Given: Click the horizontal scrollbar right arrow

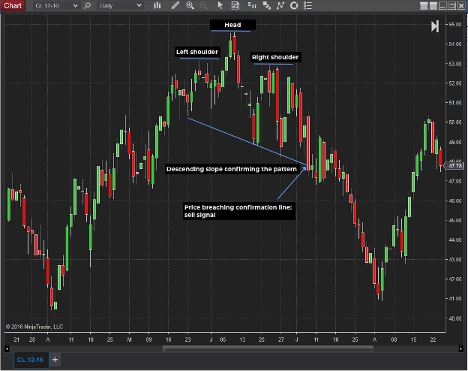Looking at the screenshot, I should pyautogui.click(x=461, y=349).
